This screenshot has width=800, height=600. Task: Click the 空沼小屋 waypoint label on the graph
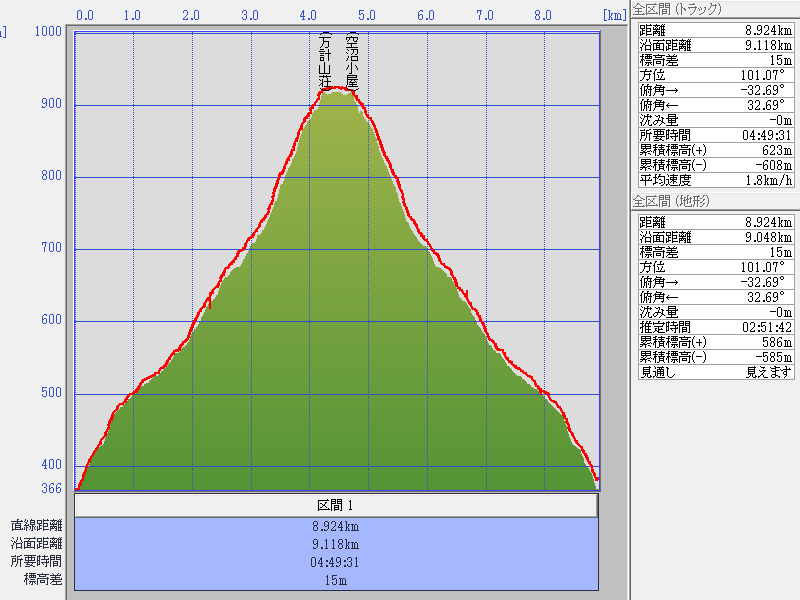click(x=351, y=61)
